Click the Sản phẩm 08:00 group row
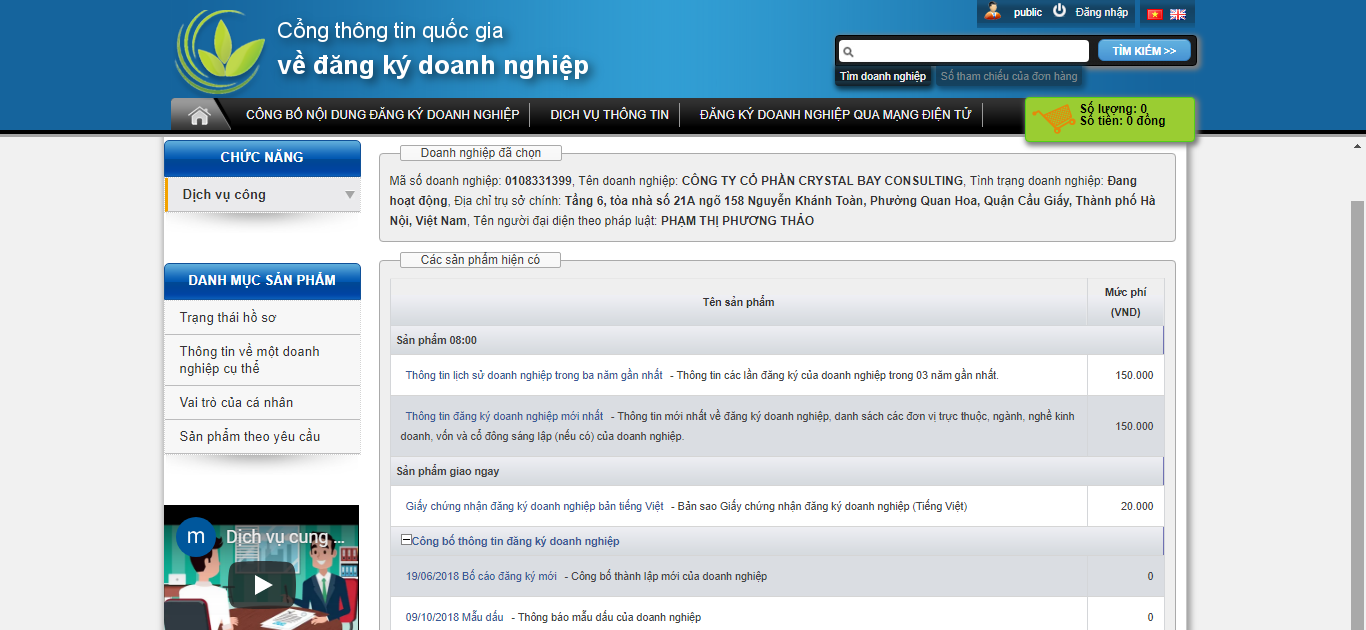Viewport: 1366px width, 630px height. coord(777,340)
